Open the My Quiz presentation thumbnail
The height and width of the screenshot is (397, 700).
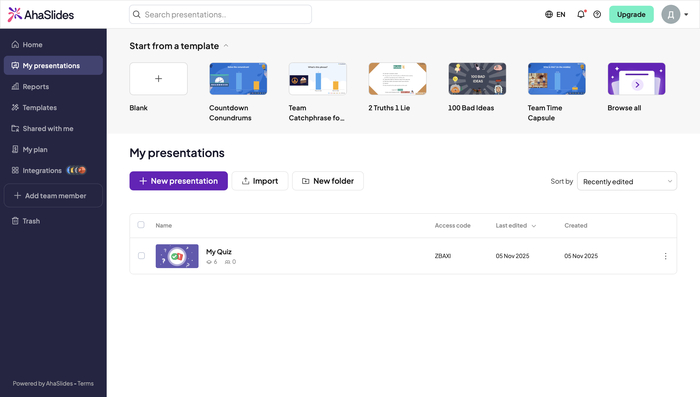click(177, 256)
